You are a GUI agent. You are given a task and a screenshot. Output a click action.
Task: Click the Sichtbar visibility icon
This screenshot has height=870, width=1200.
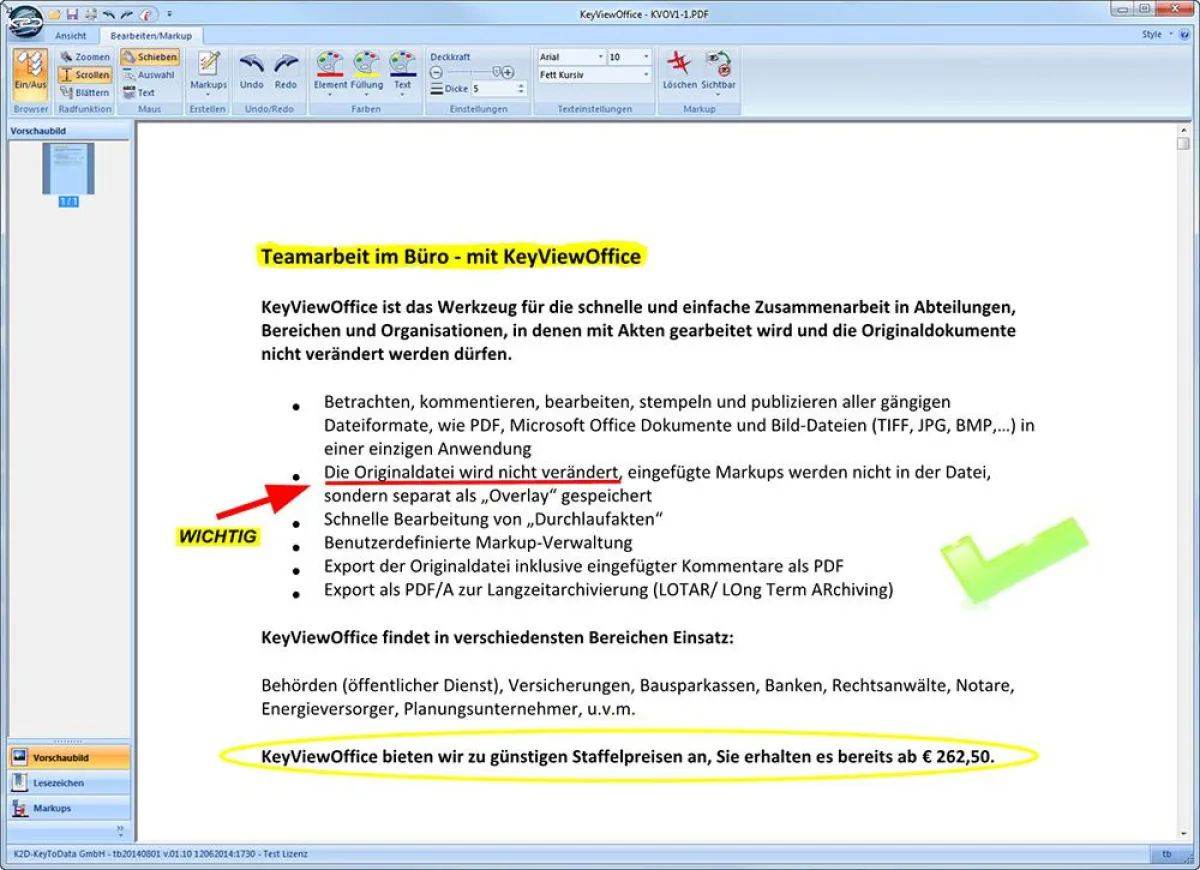718,64
